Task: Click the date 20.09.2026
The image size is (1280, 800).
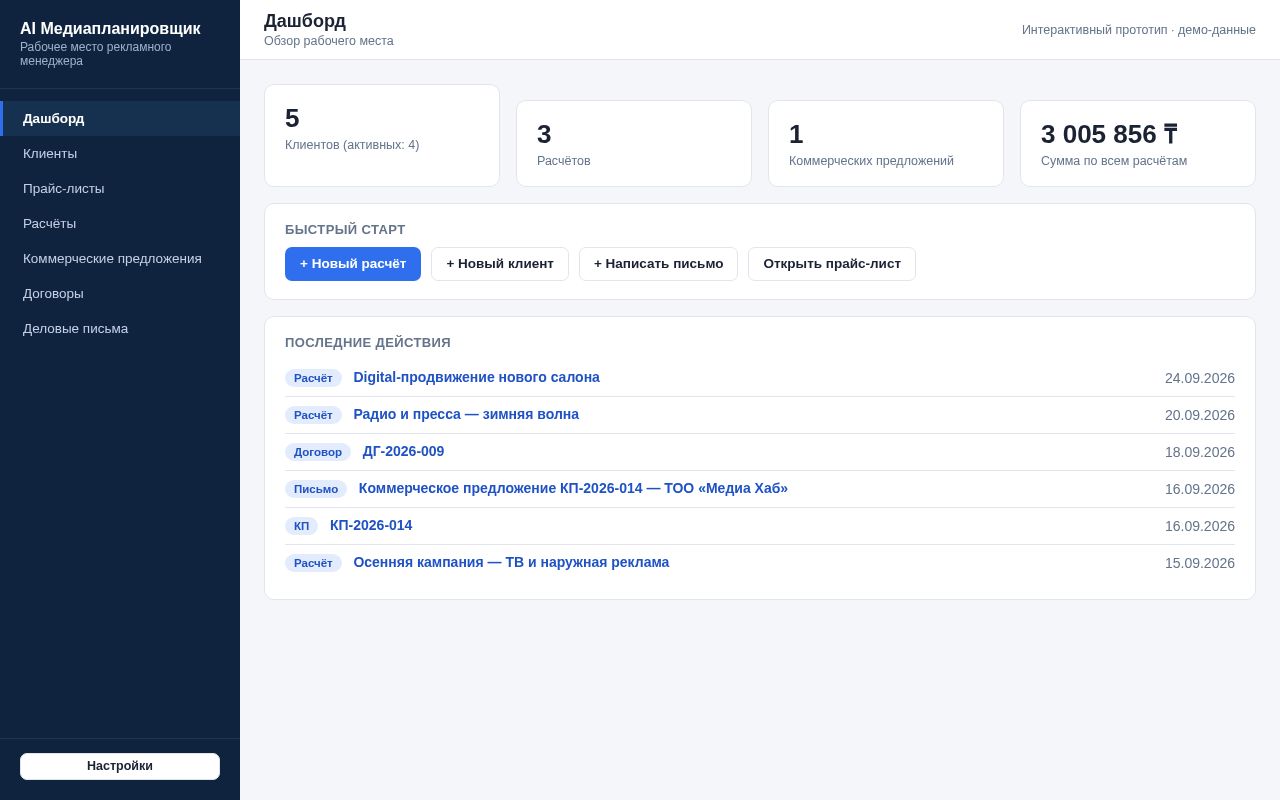Action: (1200, 415)
